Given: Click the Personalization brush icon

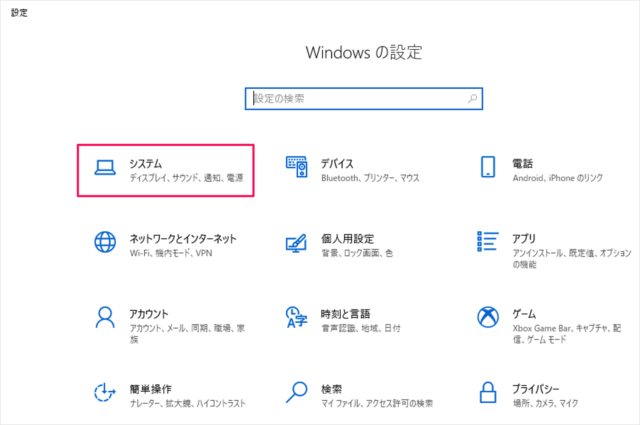Looking at the screenshot, I should coord(296,243).
